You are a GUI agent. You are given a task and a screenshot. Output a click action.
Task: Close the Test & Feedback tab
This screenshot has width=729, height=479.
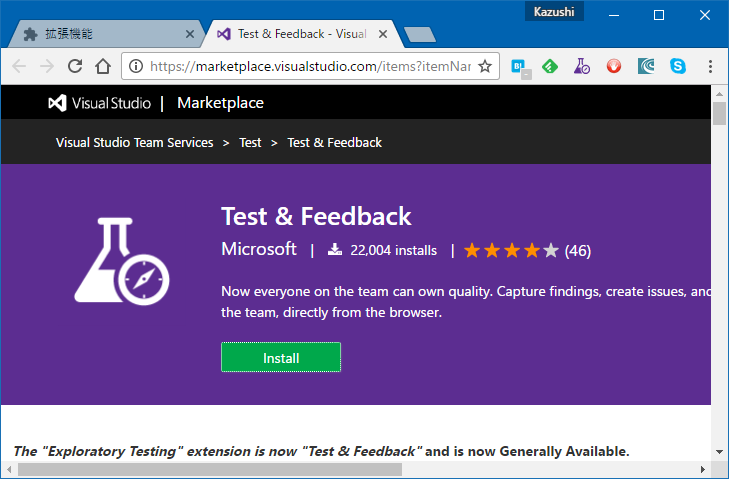pos(383,34)
